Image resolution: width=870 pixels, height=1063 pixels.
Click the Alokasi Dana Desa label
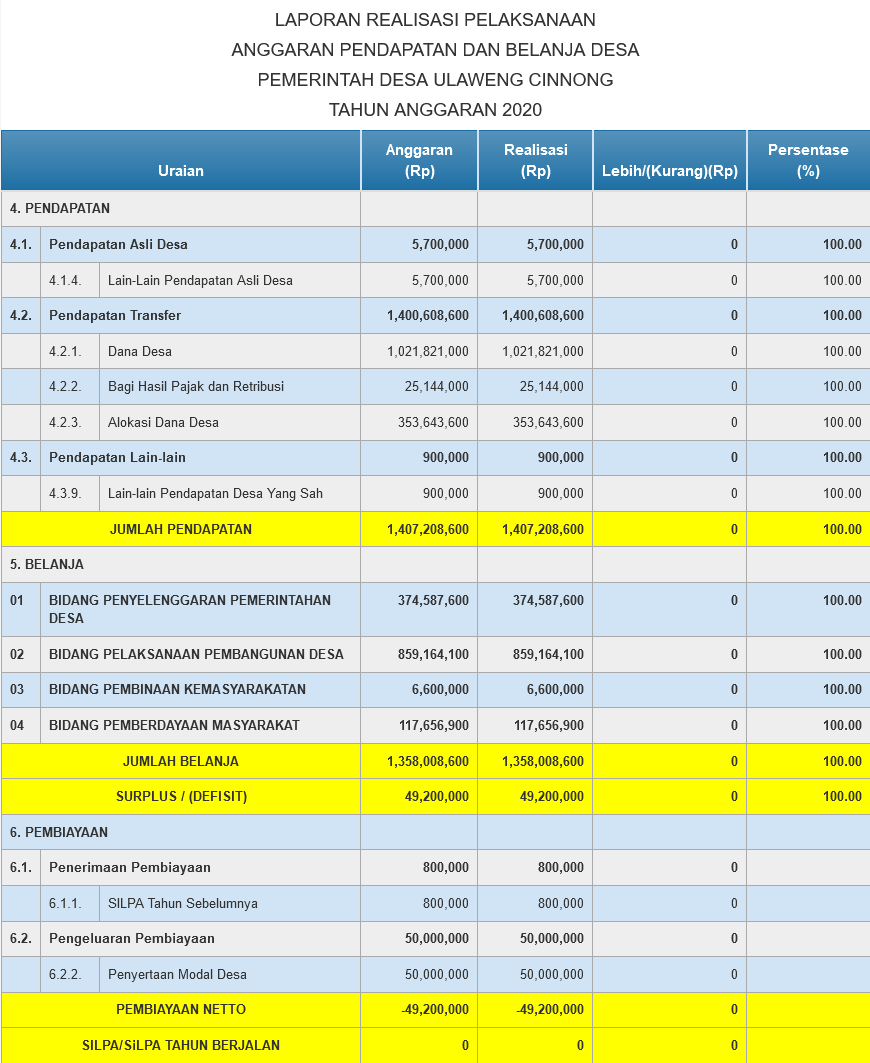[x=163, y=422]
